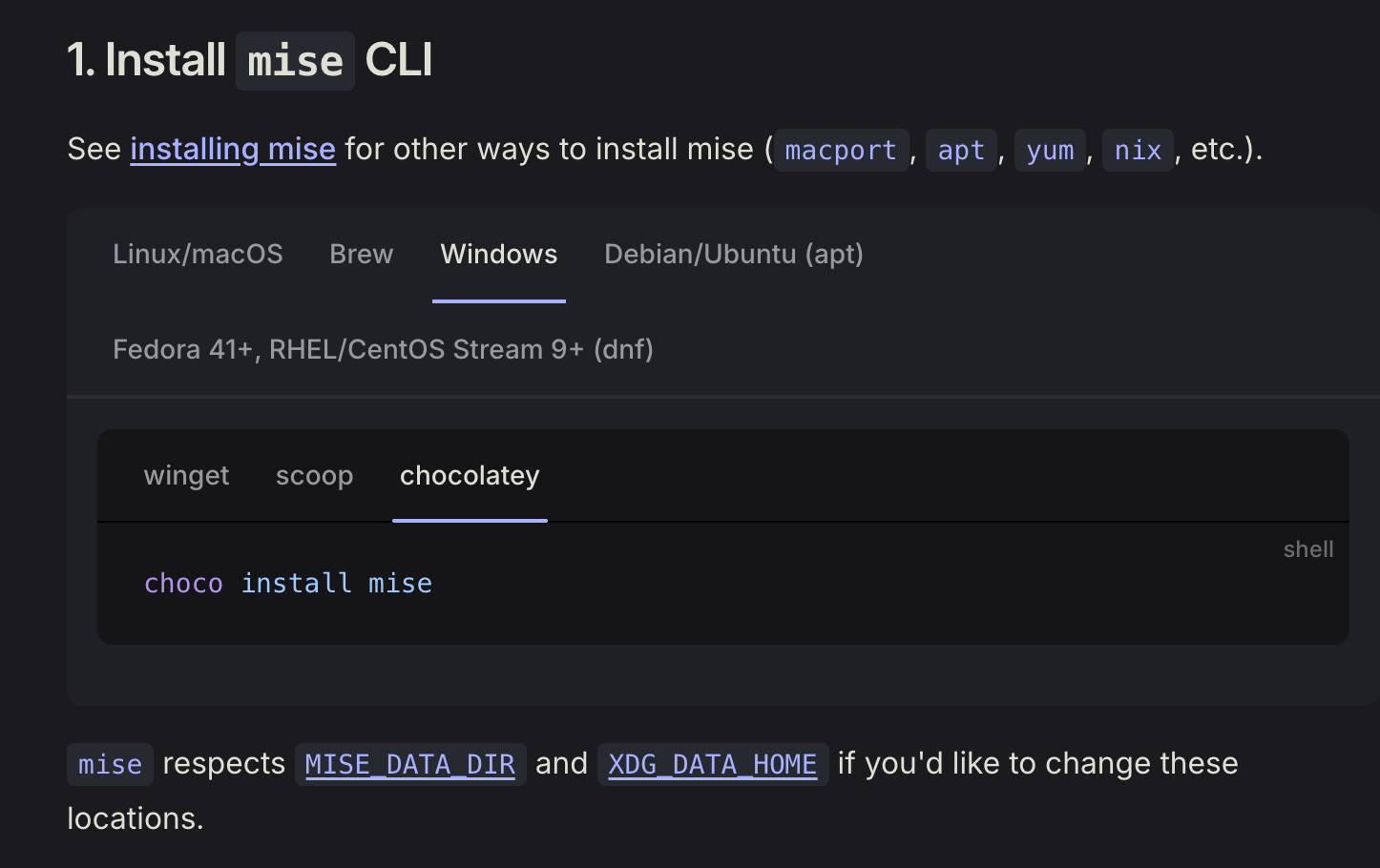Select the Windows tab
This screenshot has width=1380, height=868.
coord(498,254)
